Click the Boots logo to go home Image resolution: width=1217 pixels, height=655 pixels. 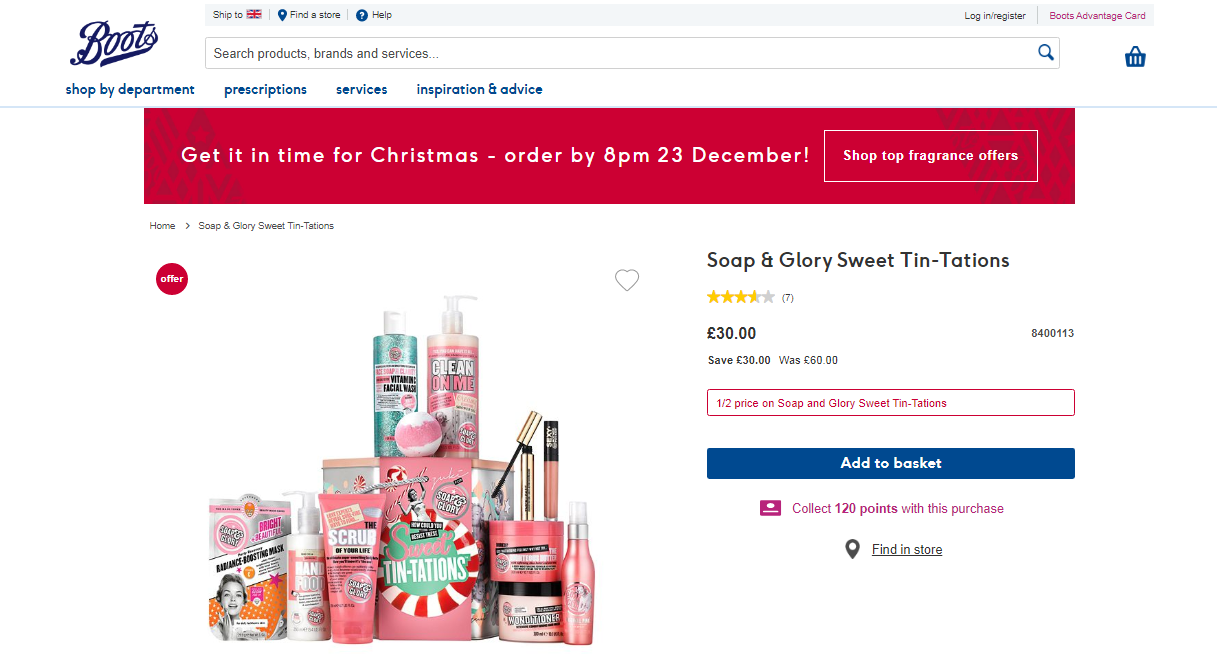point(114,44)
